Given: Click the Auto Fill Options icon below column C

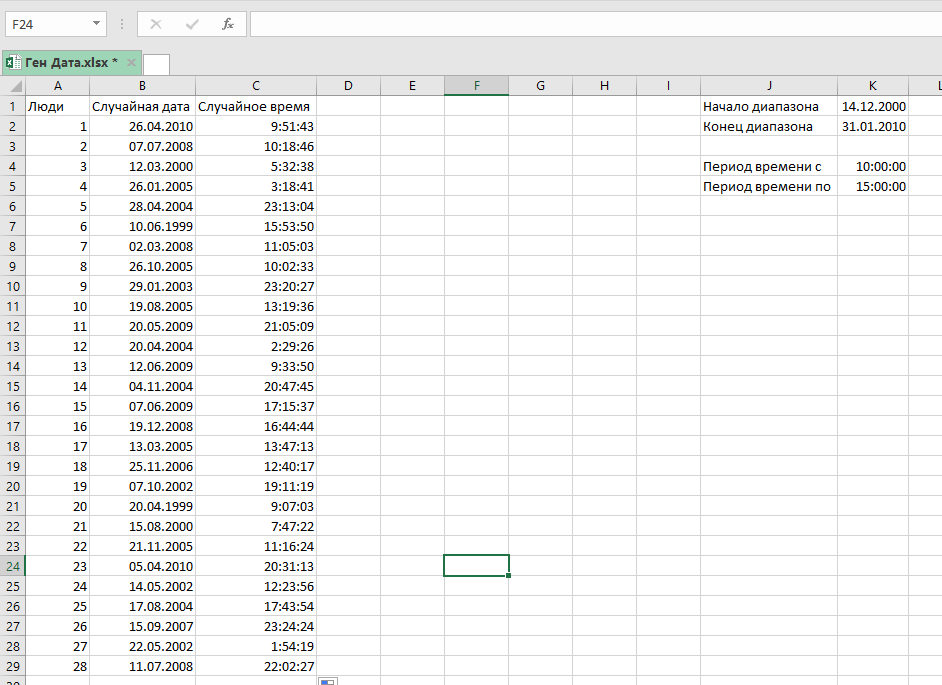Looking at the screenshot, I should [x=328, y=681].
